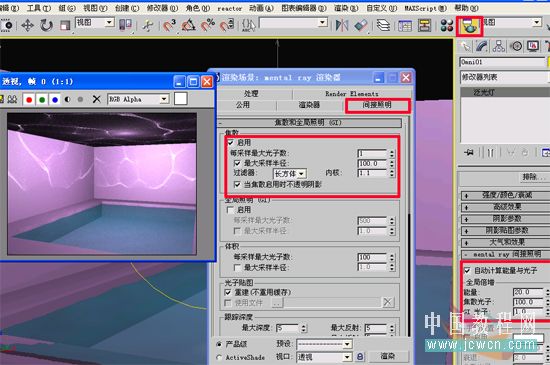Enable blue channel in render frame window
Screen dimensions: 550x365
(x=55, y=100)
